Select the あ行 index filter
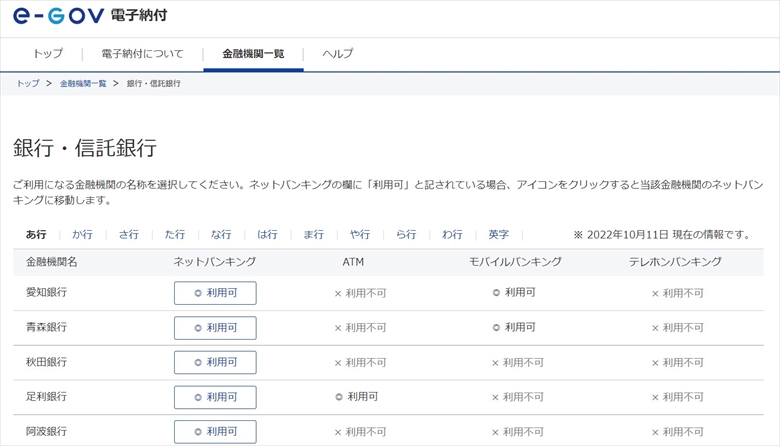The height and width of the screenshot is (446, 780). tap(36, 234)
